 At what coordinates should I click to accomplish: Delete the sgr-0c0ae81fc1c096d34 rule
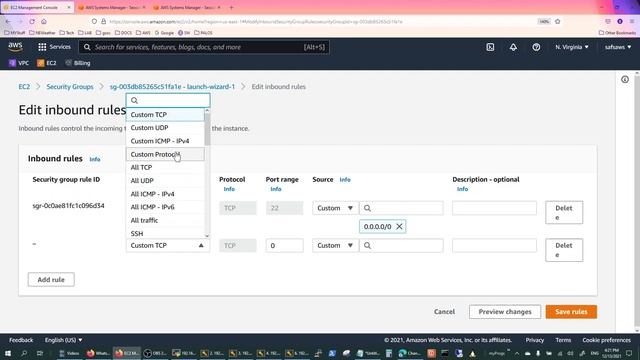coord(564,212)
